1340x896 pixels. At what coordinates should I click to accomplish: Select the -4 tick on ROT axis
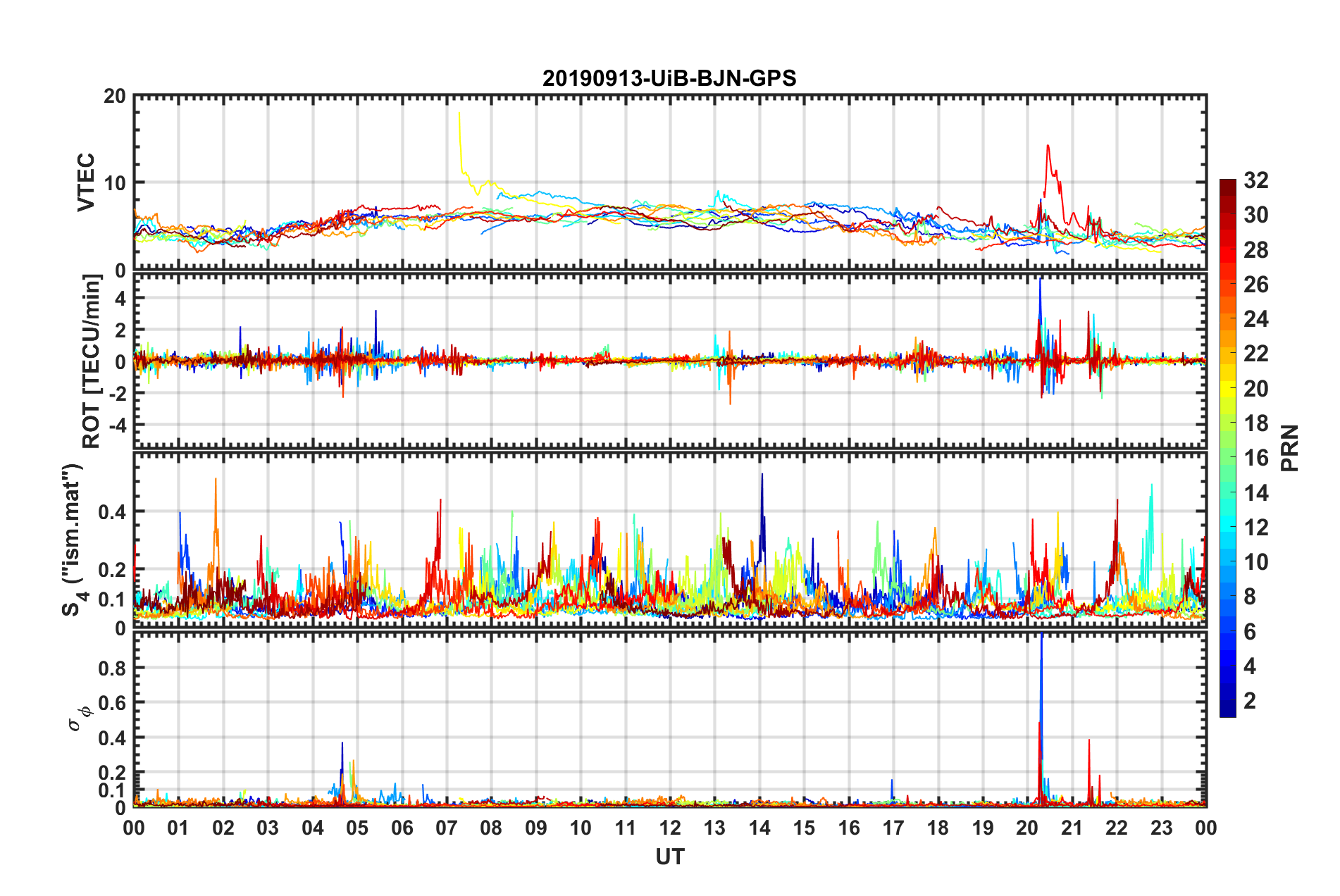pos(117,425)
